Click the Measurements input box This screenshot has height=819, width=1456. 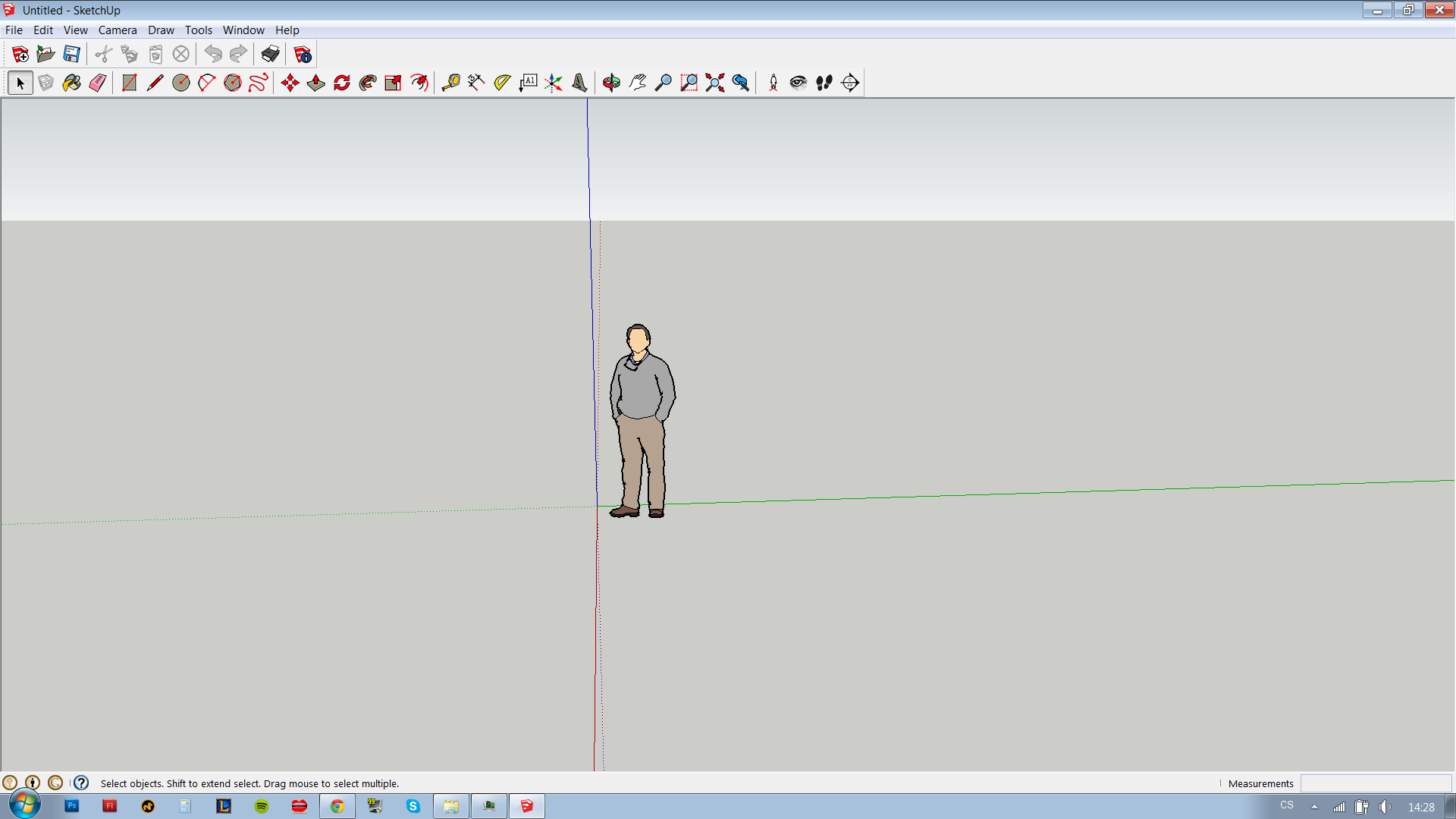click(1375, 783)
